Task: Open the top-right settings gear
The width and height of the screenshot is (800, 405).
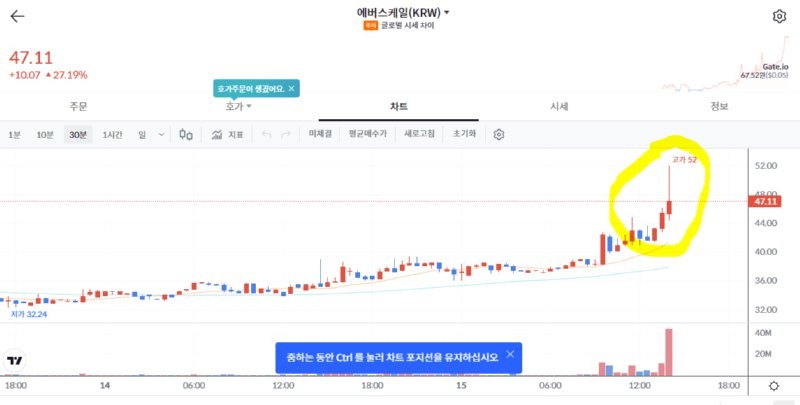Action: [779, 16]
